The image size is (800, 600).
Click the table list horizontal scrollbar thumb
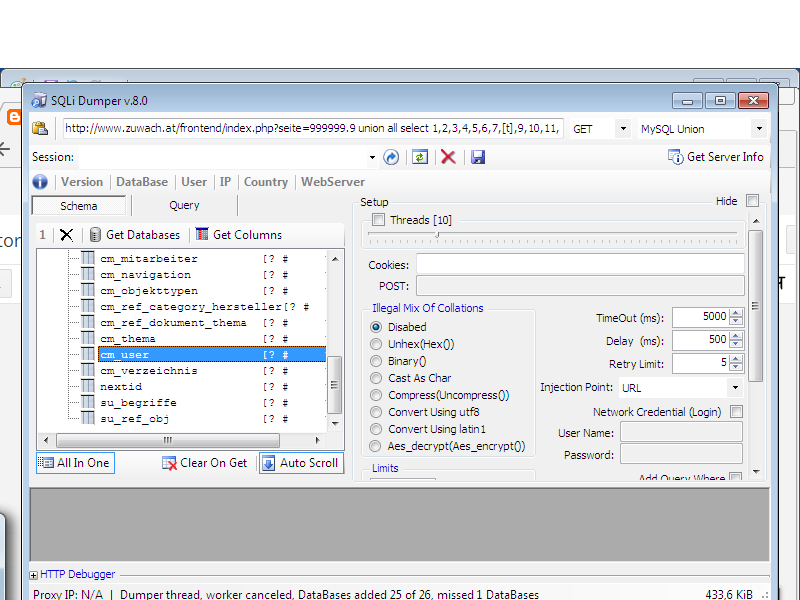click(x=168, y=440)
